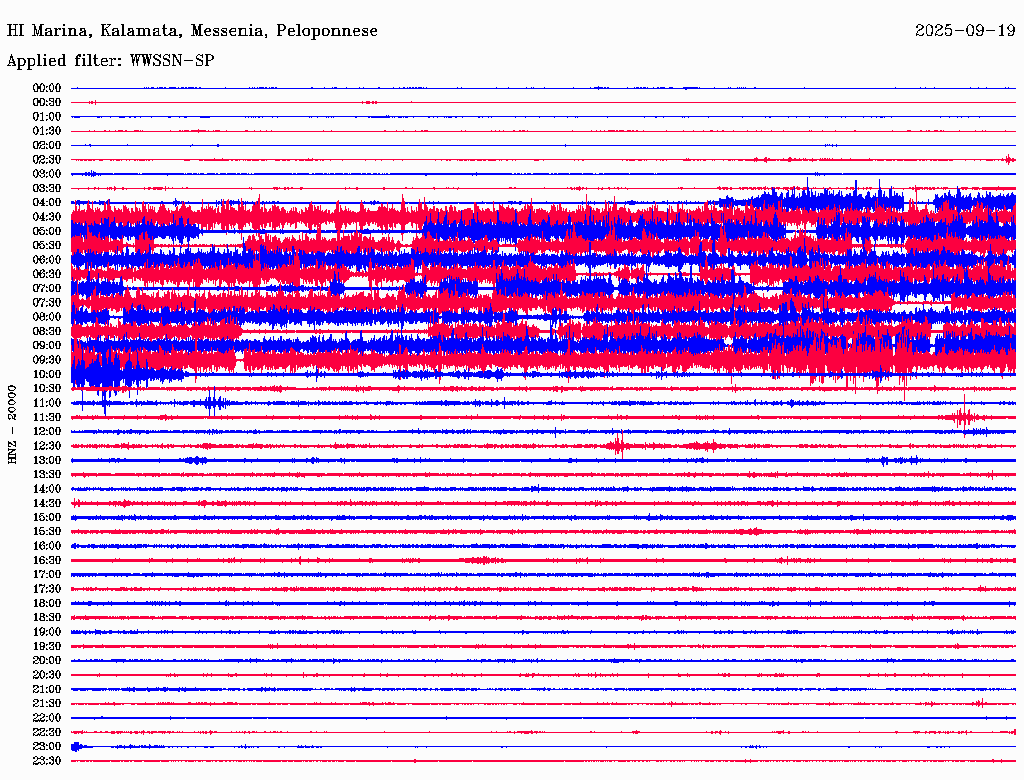Select the 21:00 time label

click(x=47, y=690)
